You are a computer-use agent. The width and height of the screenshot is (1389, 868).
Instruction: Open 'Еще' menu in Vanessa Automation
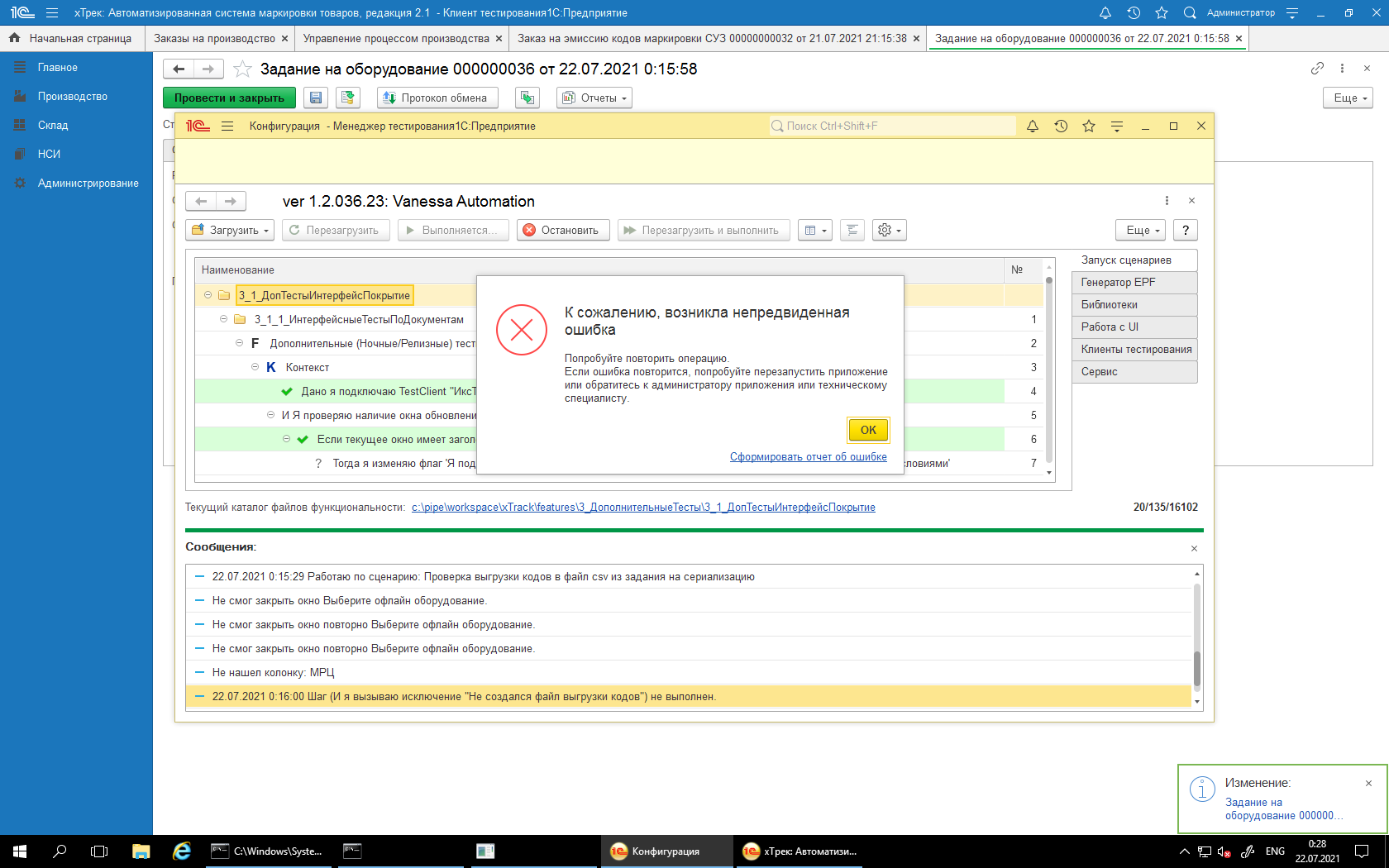(1140, 230)
